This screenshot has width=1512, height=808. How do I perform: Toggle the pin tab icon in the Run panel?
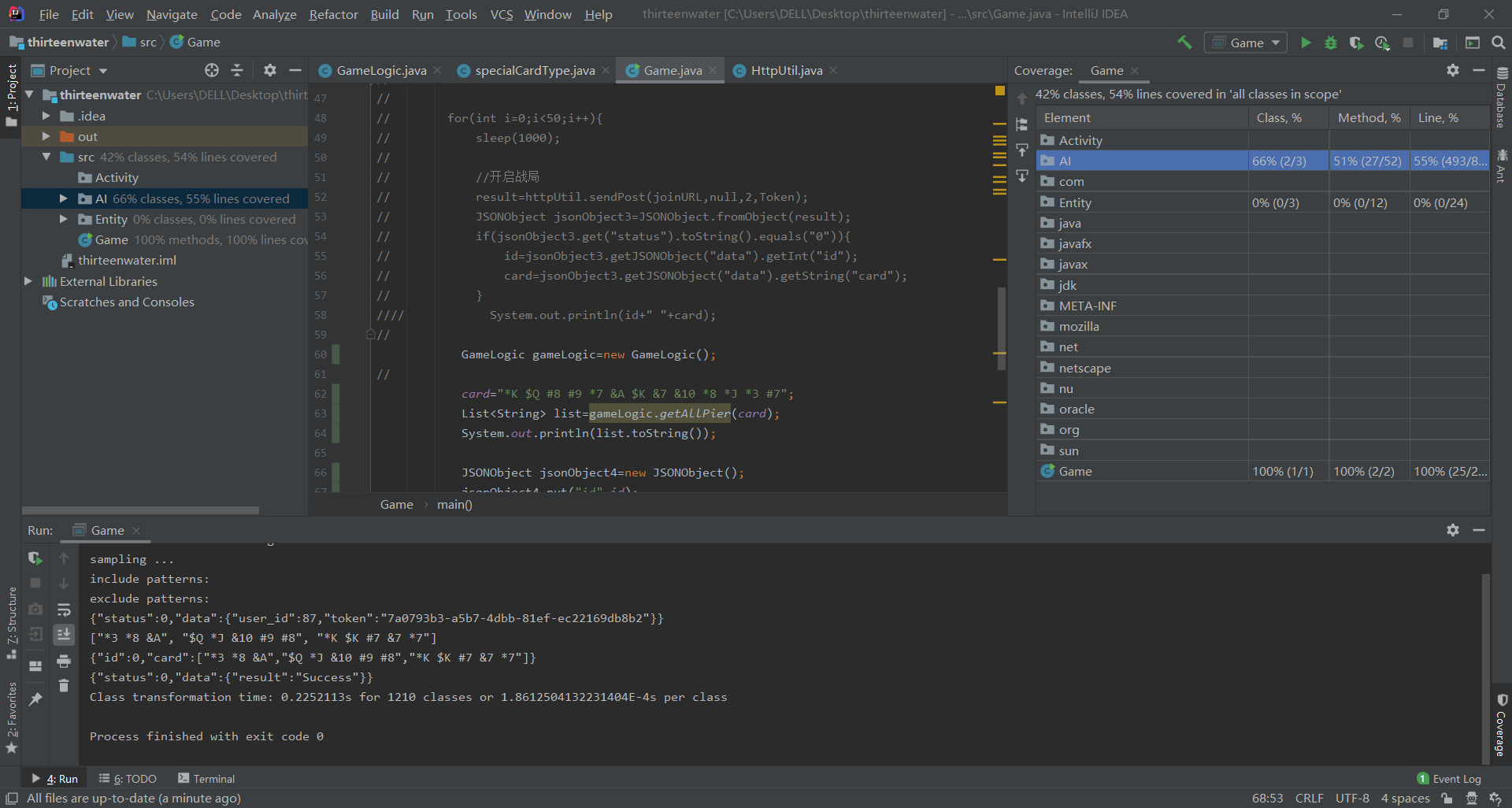point(35,699)
